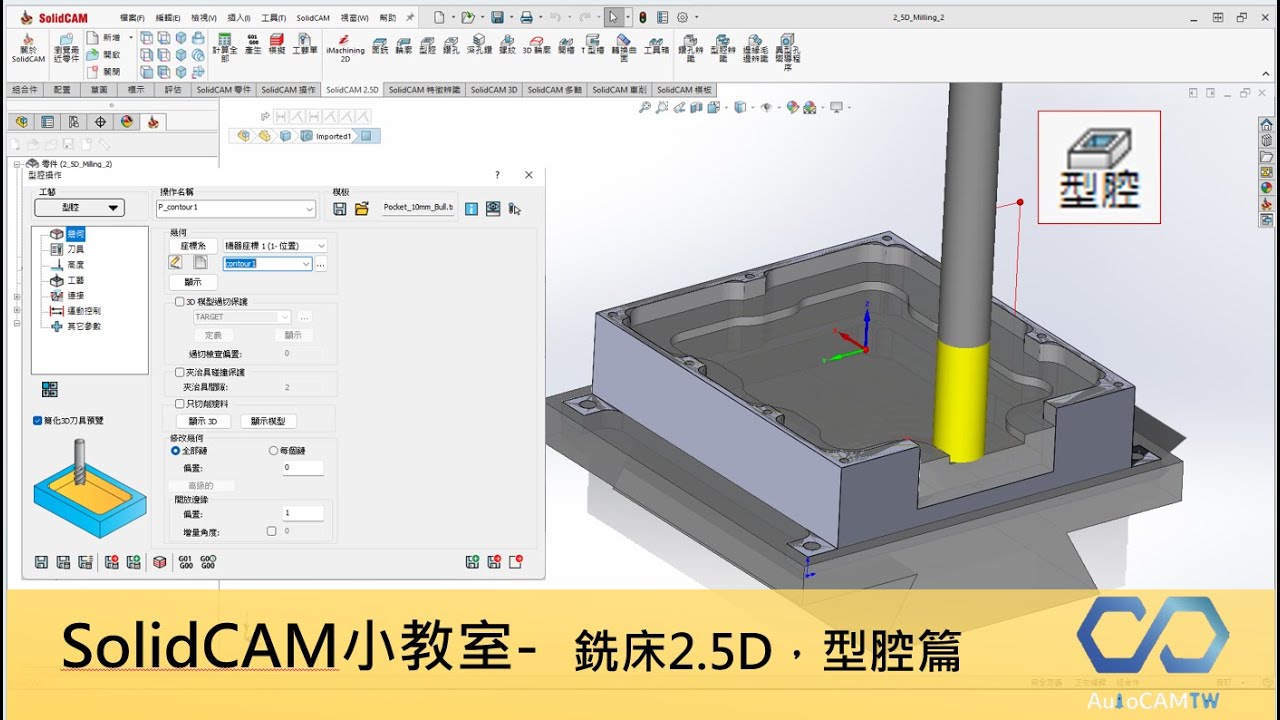Click load template folder icon in 模板
Screen dimensions: 1280x720
pyautogui.click(x=362, y=208)
